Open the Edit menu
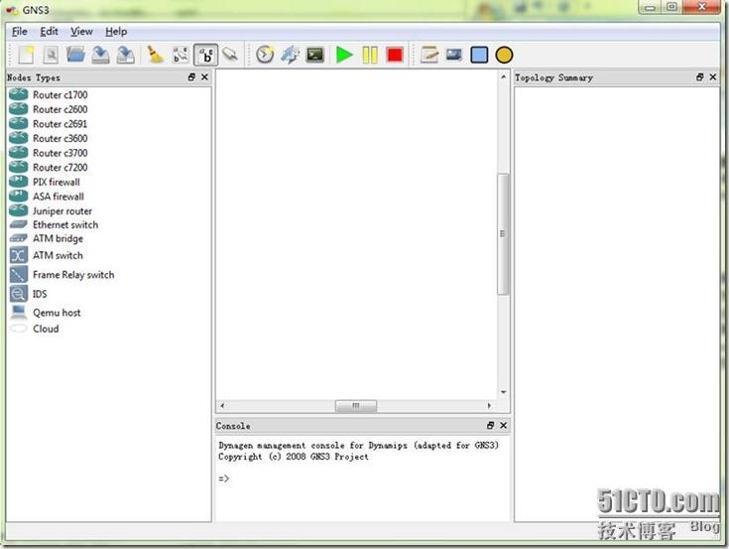The image size is (729, 549). 49,32
